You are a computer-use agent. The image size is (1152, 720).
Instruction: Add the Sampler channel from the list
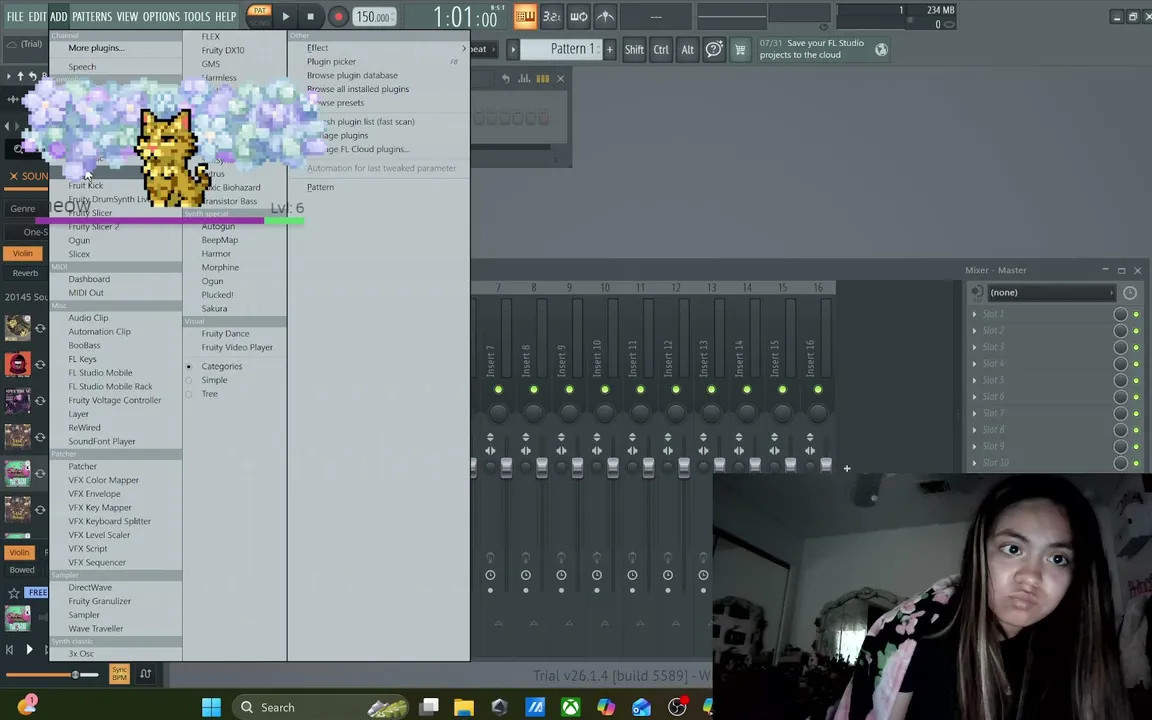(x=84, y=615)
